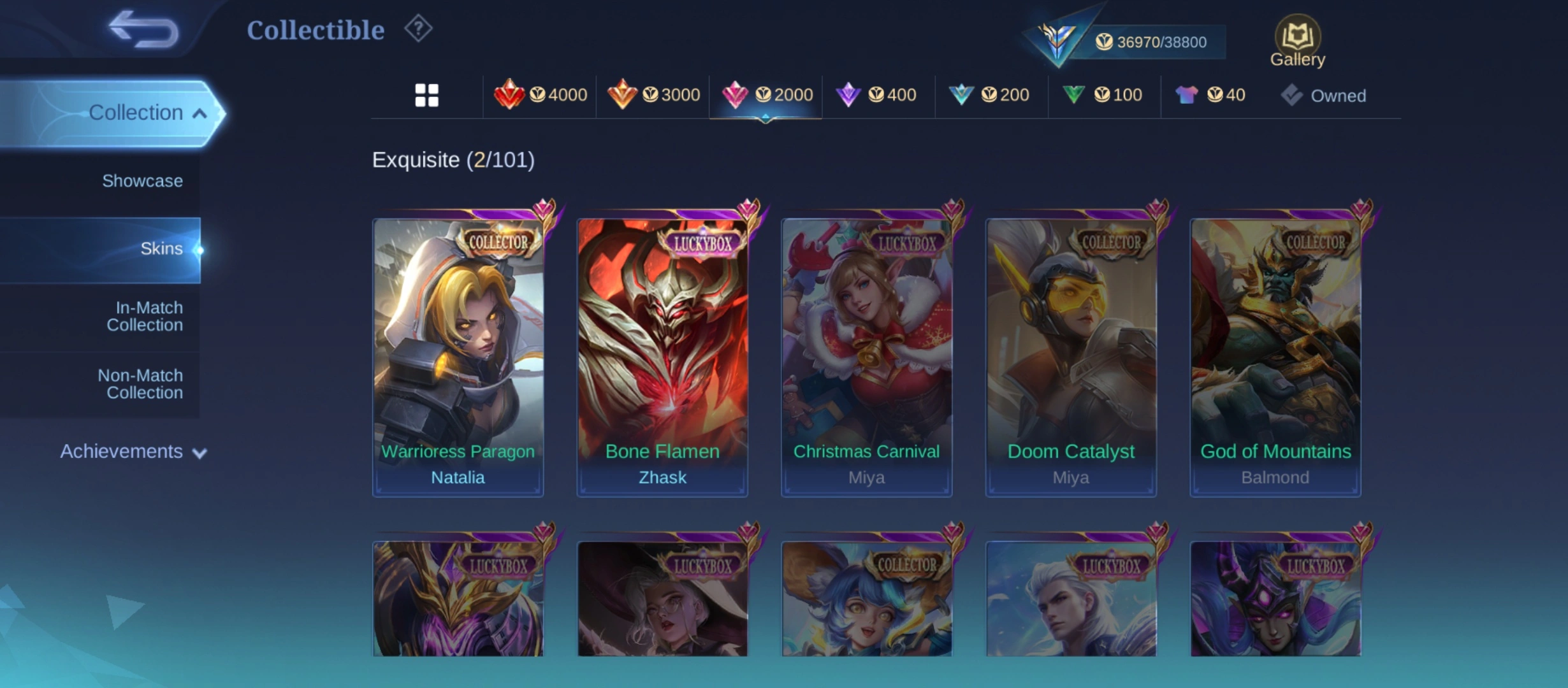Screen dimensions: 1568x688
Task: Go back with the return arrow icon
Action: click(143, 29)
